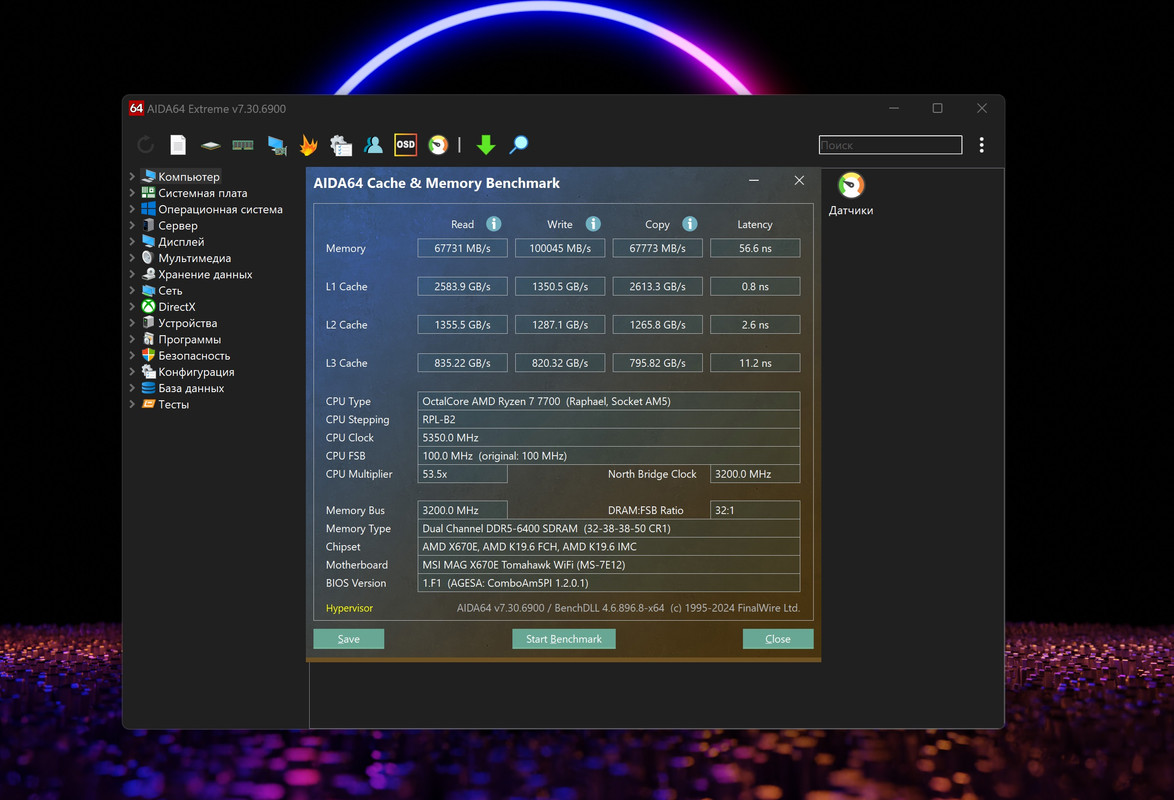The image size is (1174, 800).
Task: Select the Системная плата tree node
Action: coord(202,193)
